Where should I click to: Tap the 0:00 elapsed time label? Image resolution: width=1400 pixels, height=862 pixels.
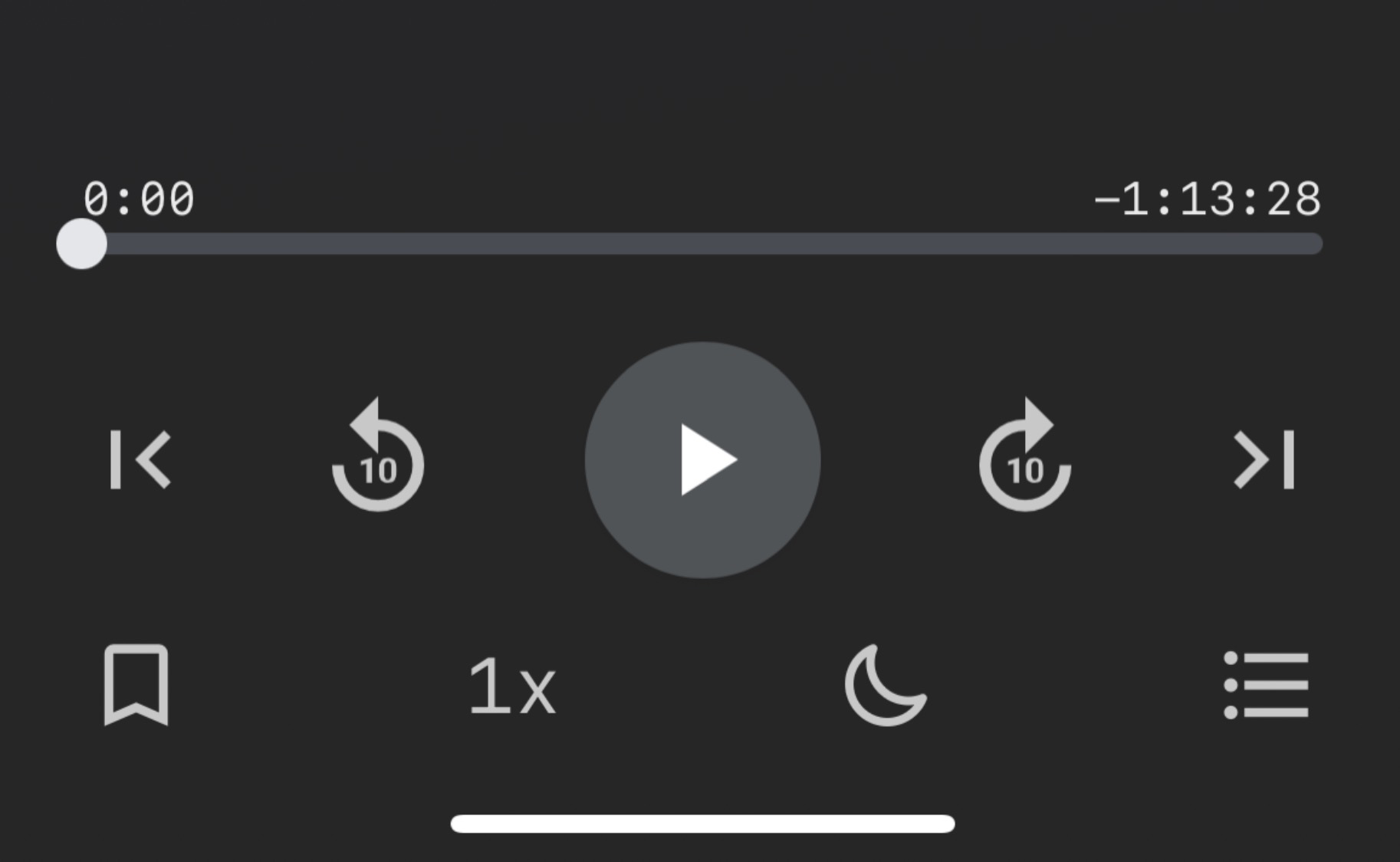coord(139,199)
